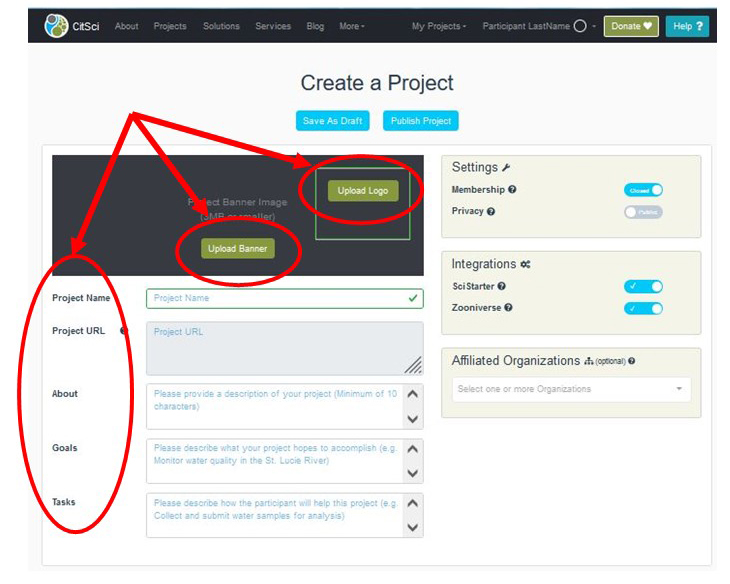730x584 pixels.
Task: Click the Project Name input field
Action: (284, 298)
